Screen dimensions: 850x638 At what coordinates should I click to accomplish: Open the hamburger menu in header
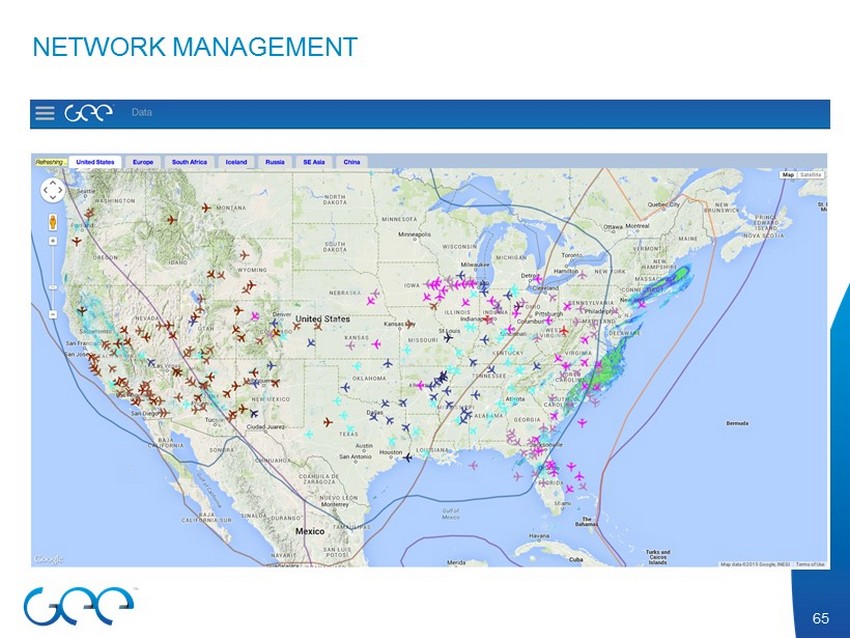pyautogui.click(x=45, y=113)
